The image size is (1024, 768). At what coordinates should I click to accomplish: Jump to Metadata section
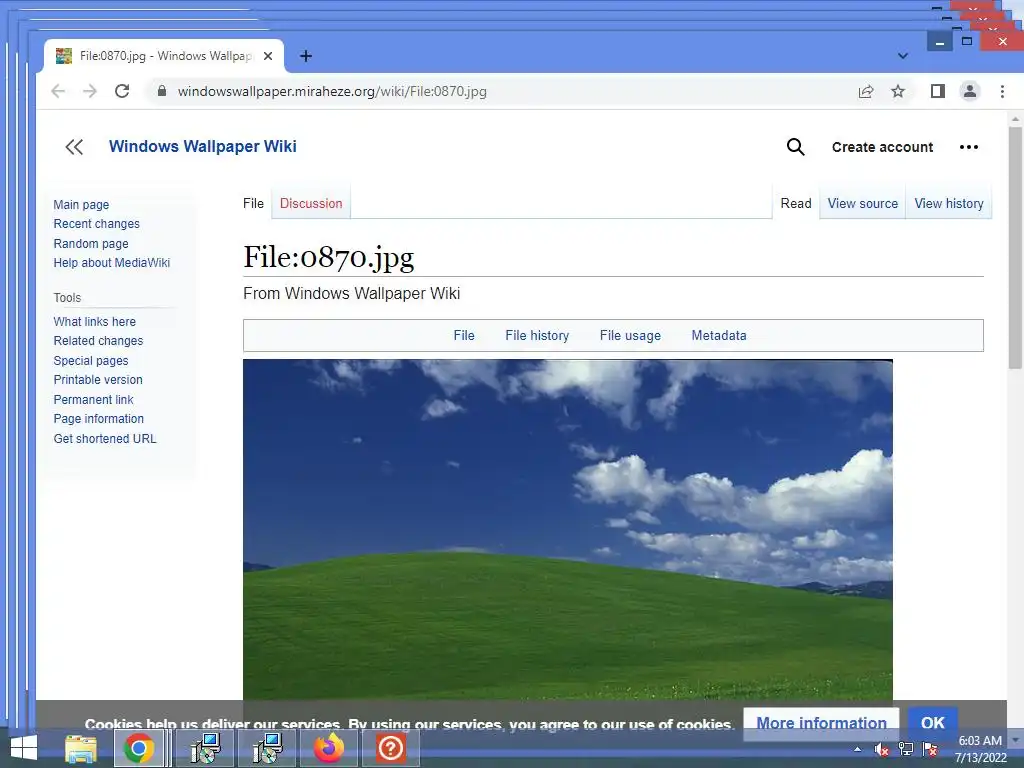point(719,335)
